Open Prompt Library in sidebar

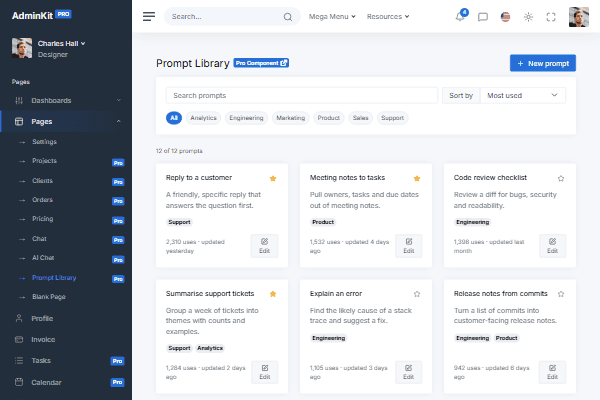coord(54,278)
